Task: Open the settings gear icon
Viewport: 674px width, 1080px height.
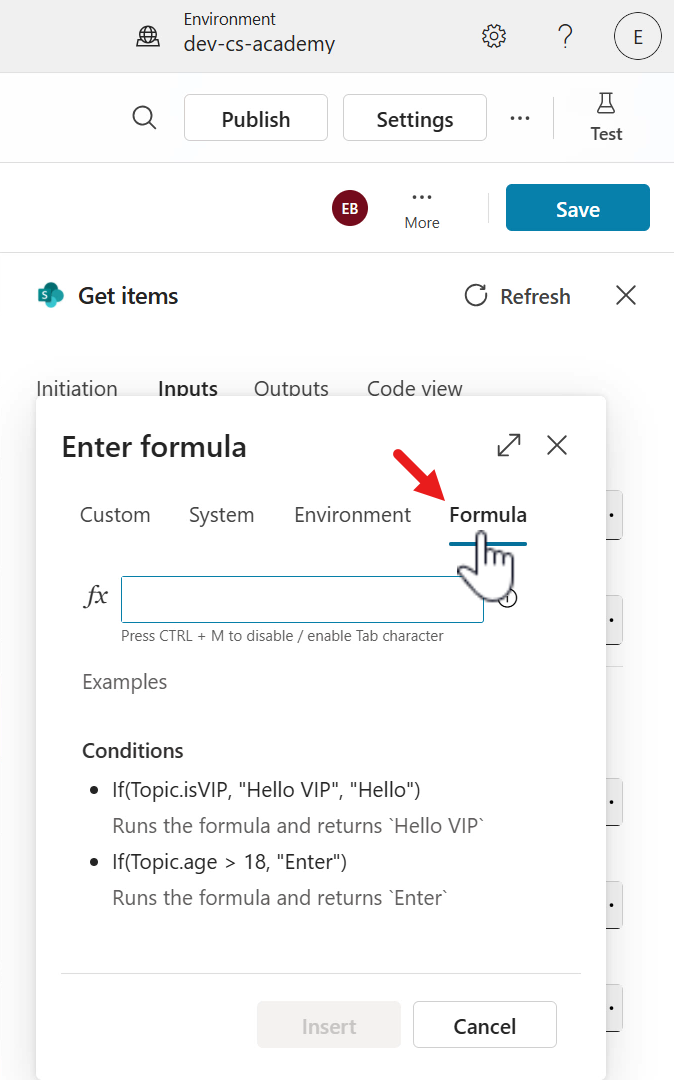Action: [x=493, y=36]
